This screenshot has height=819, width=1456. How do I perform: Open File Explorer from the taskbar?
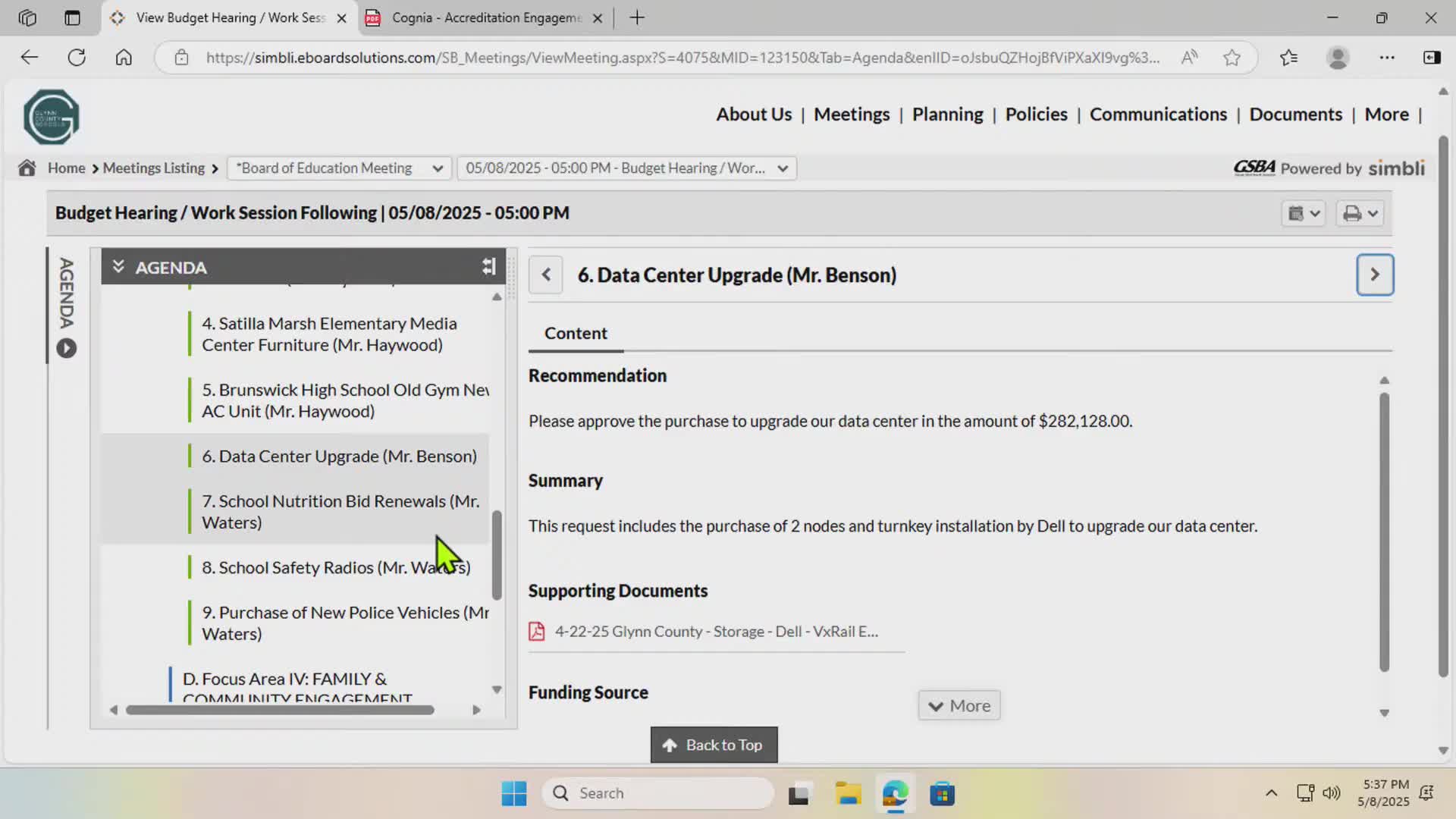(x=848, y=793)
